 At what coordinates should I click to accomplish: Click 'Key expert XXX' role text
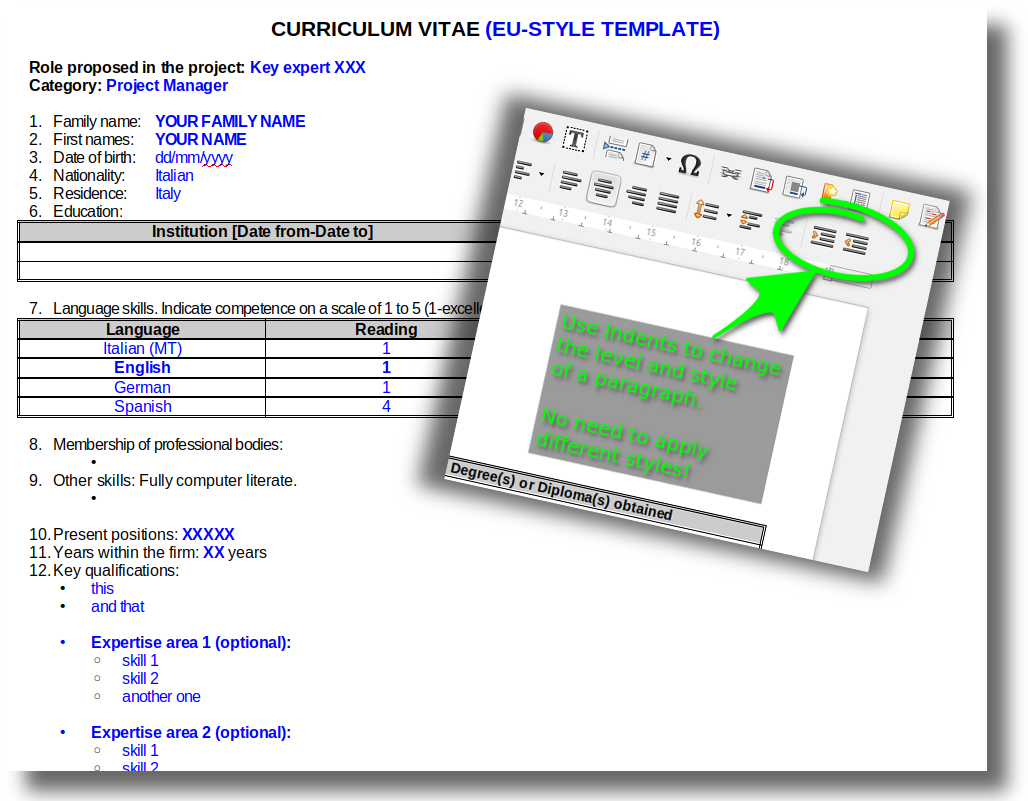[307, 68]
